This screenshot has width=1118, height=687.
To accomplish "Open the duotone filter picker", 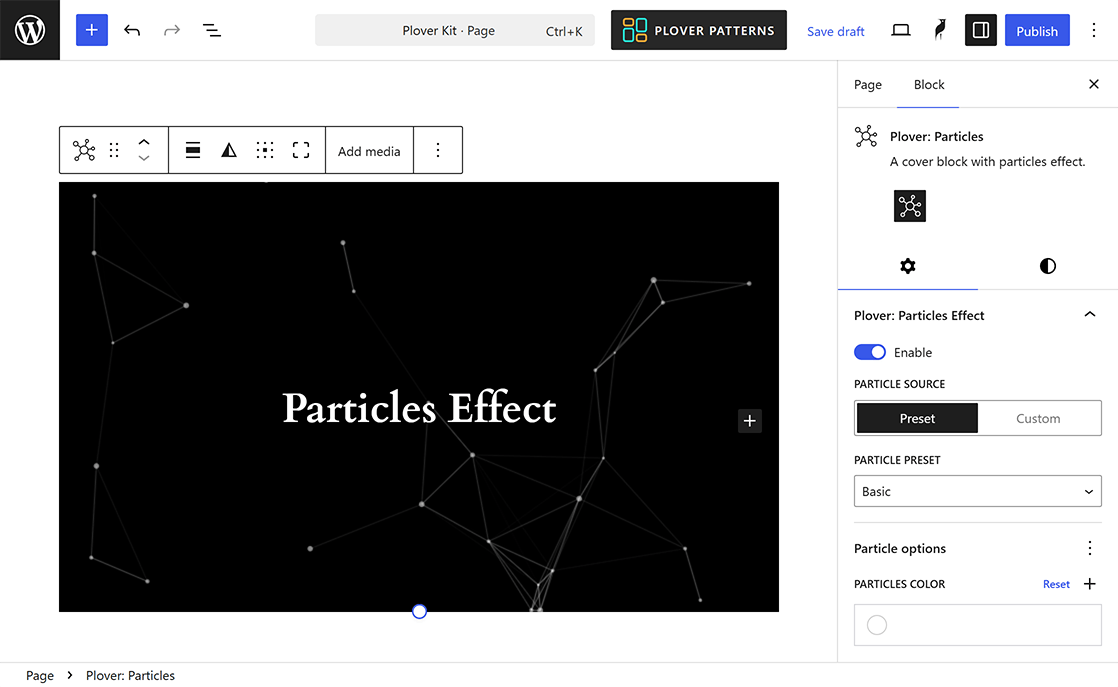I will [x=229, y=149].
